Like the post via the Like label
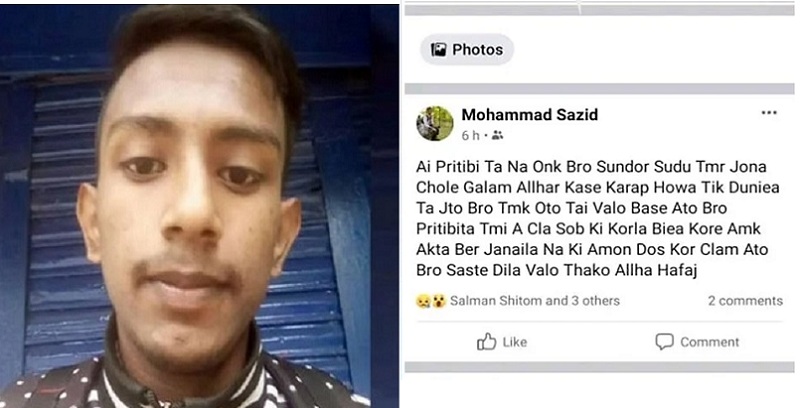The image size is (800, 408). (514, 342)
